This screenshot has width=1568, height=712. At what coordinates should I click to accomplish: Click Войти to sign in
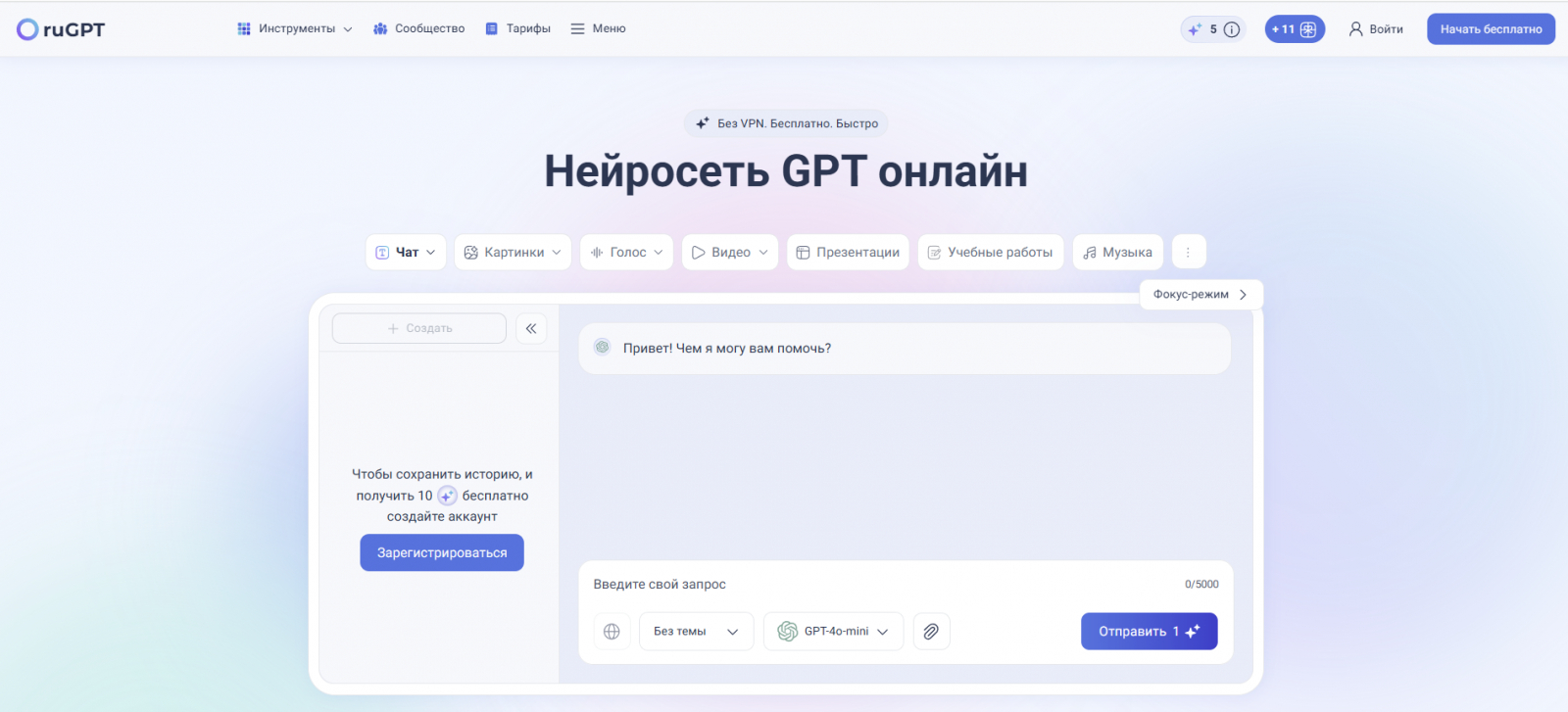pos(1376,29)
